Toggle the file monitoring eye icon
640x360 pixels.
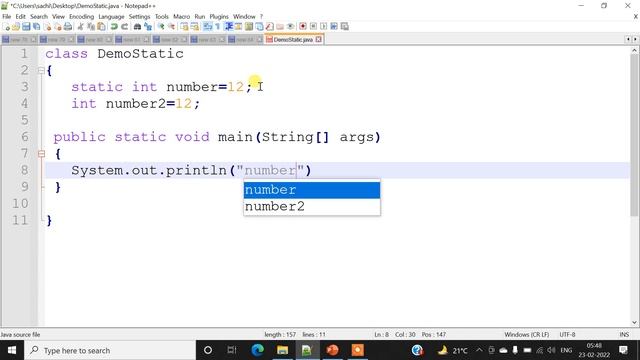(x=290, y=27)
